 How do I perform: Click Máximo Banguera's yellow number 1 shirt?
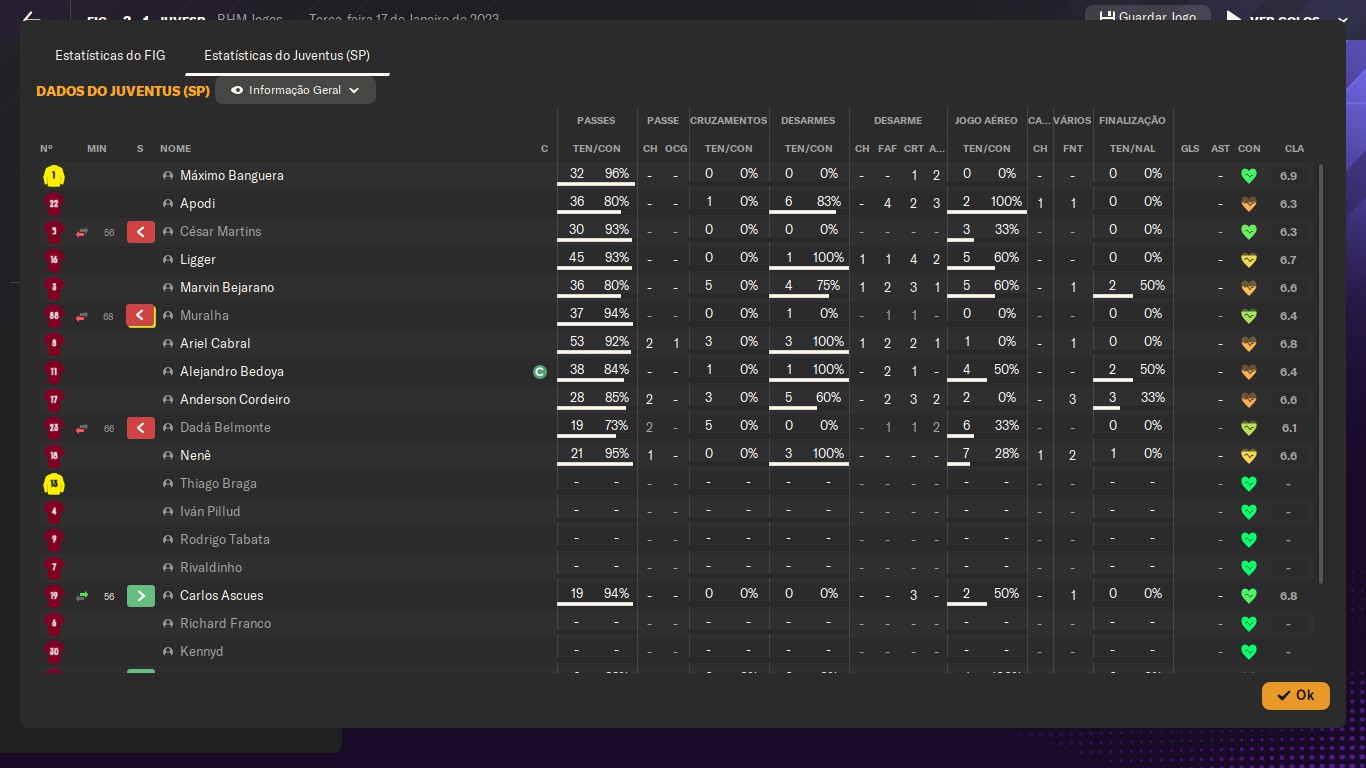coord(54,176)
